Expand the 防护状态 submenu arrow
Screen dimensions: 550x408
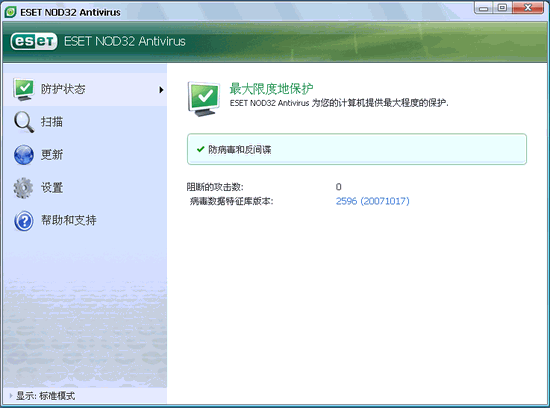click(x=161, y=90)
